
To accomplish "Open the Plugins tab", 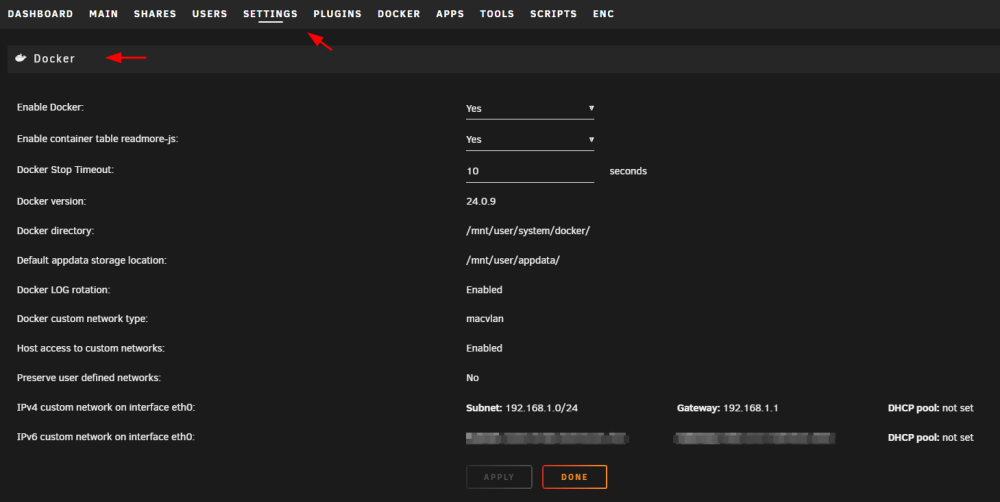I will coord(337,13).
